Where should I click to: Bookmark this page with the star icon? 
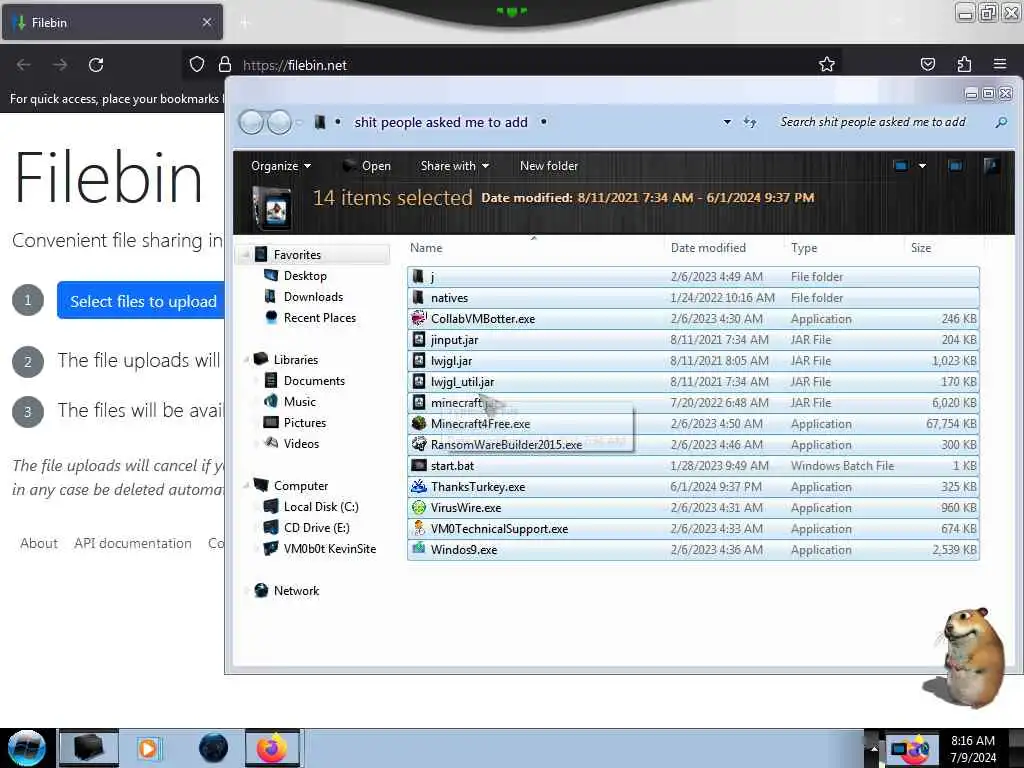[827, 64]
